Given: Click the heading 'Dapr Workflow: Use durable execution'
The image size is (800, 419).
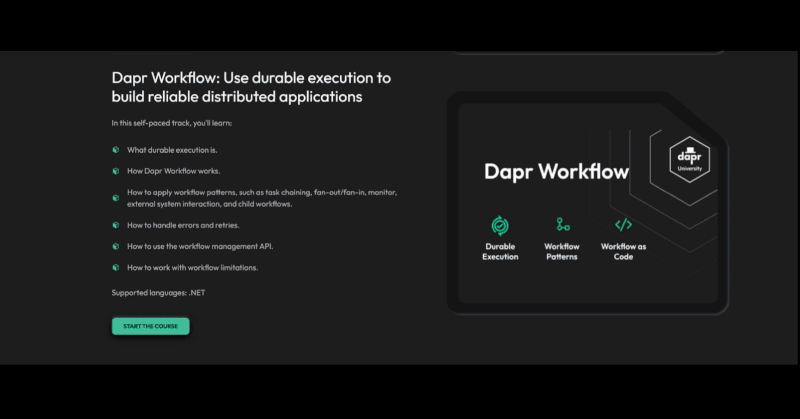Looking at the screenshot, I should coord(251,87).
